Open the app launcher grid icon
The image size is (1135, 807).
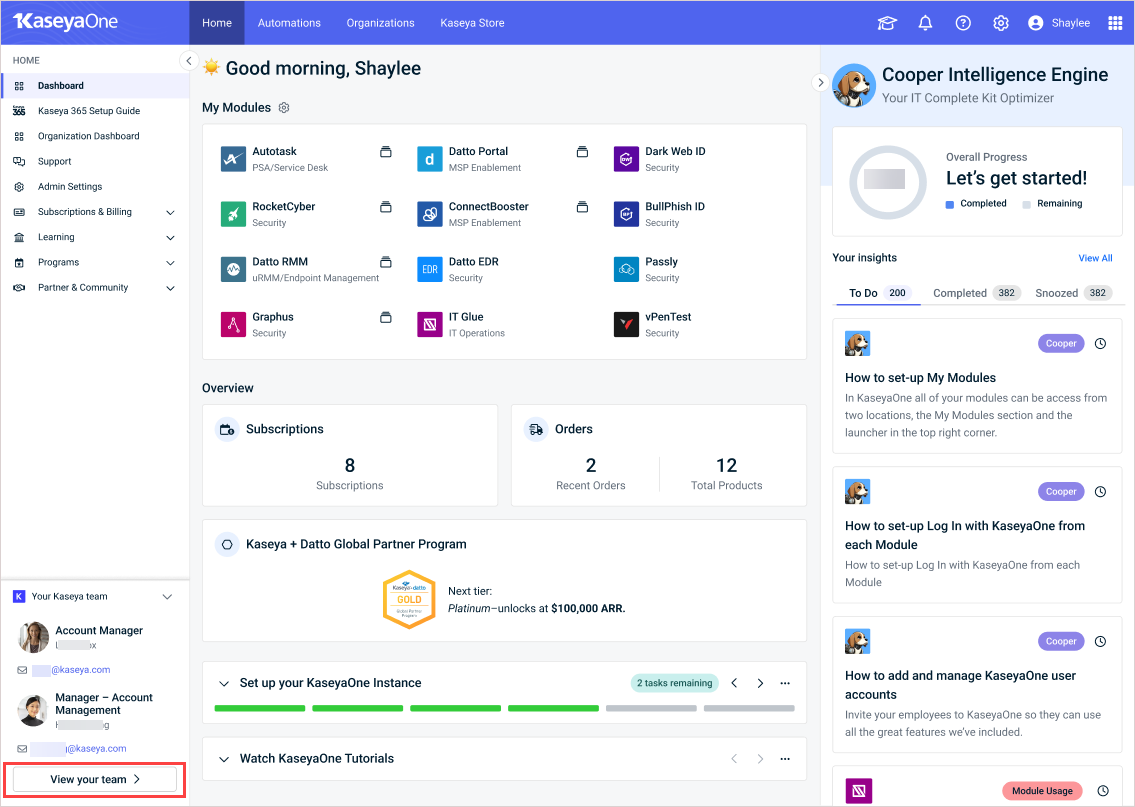pyautogui.click(x=1115, y=23)
